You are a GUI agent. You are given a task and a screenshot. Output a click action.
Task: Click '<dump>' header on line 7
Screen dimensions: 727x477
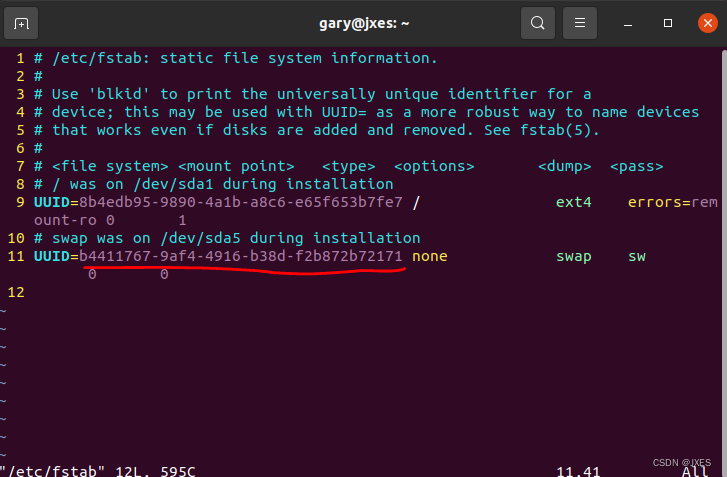(564, 166)
